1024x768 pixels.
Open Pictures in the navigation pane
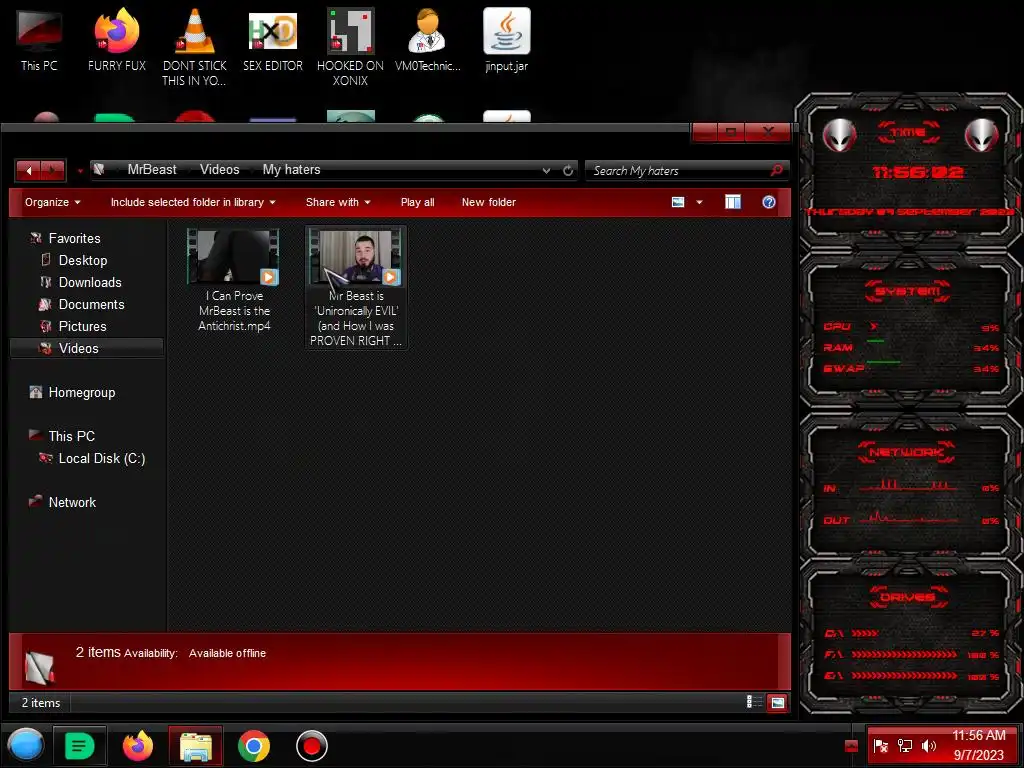(82, 326)
